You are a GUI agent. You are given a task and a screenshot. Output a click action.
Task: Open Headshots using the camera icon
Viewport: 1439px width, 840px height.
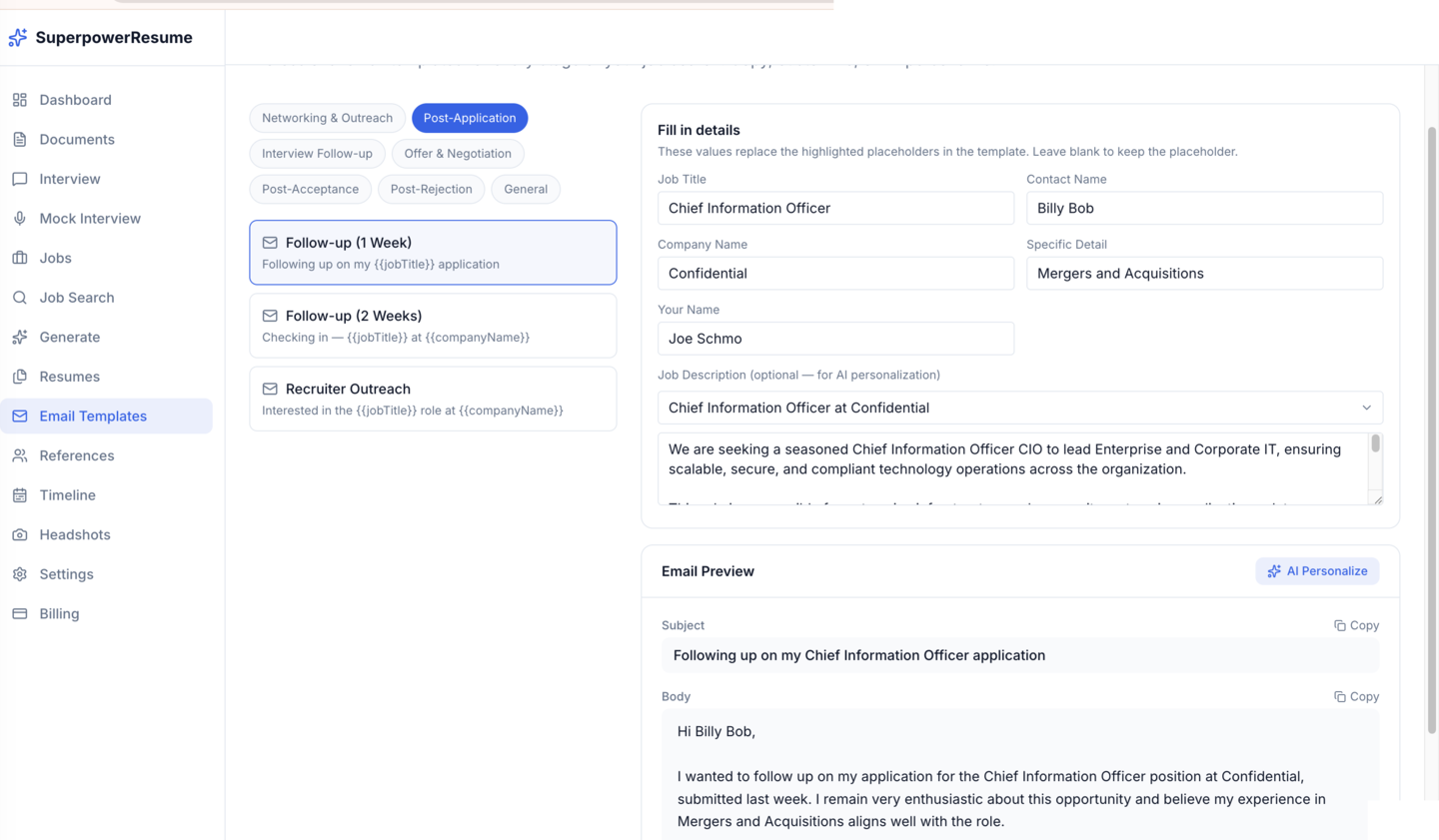(x=19, y=534)
